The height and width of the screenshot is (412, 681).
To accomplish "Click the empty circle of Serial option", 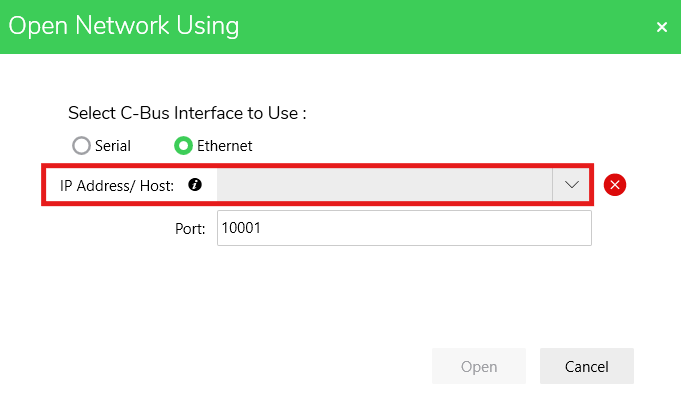I will point(81,146).
